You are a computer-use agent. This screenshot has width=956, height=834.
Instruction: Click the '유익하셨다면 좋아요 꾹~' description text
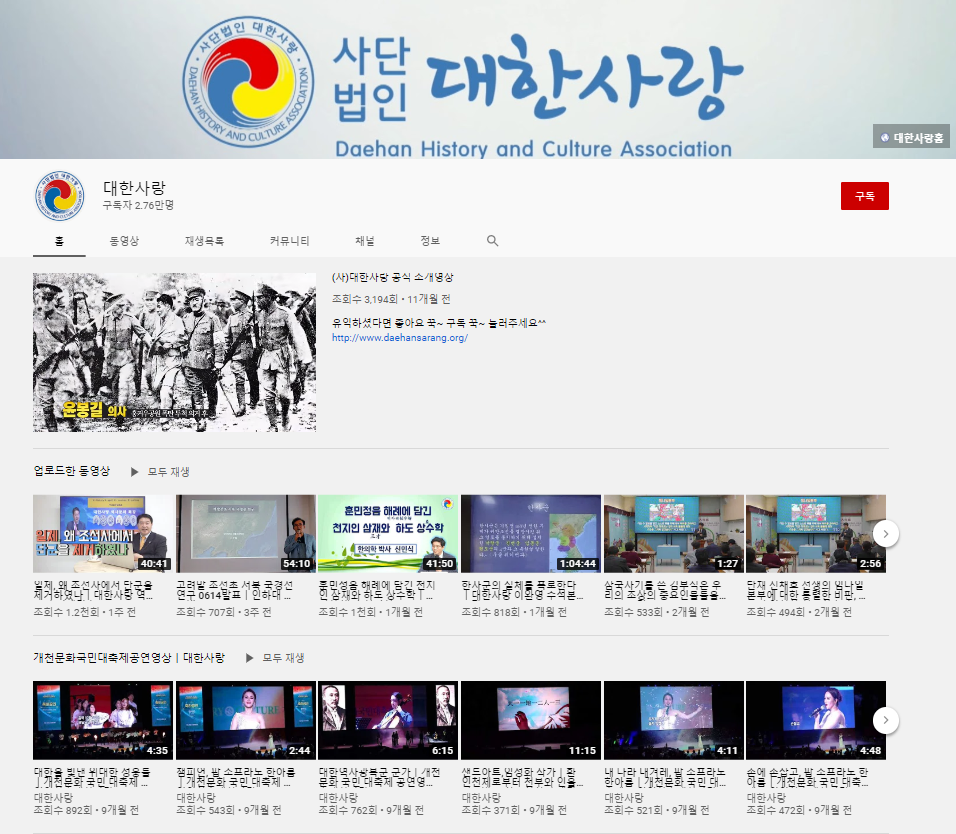coord(439,323)
